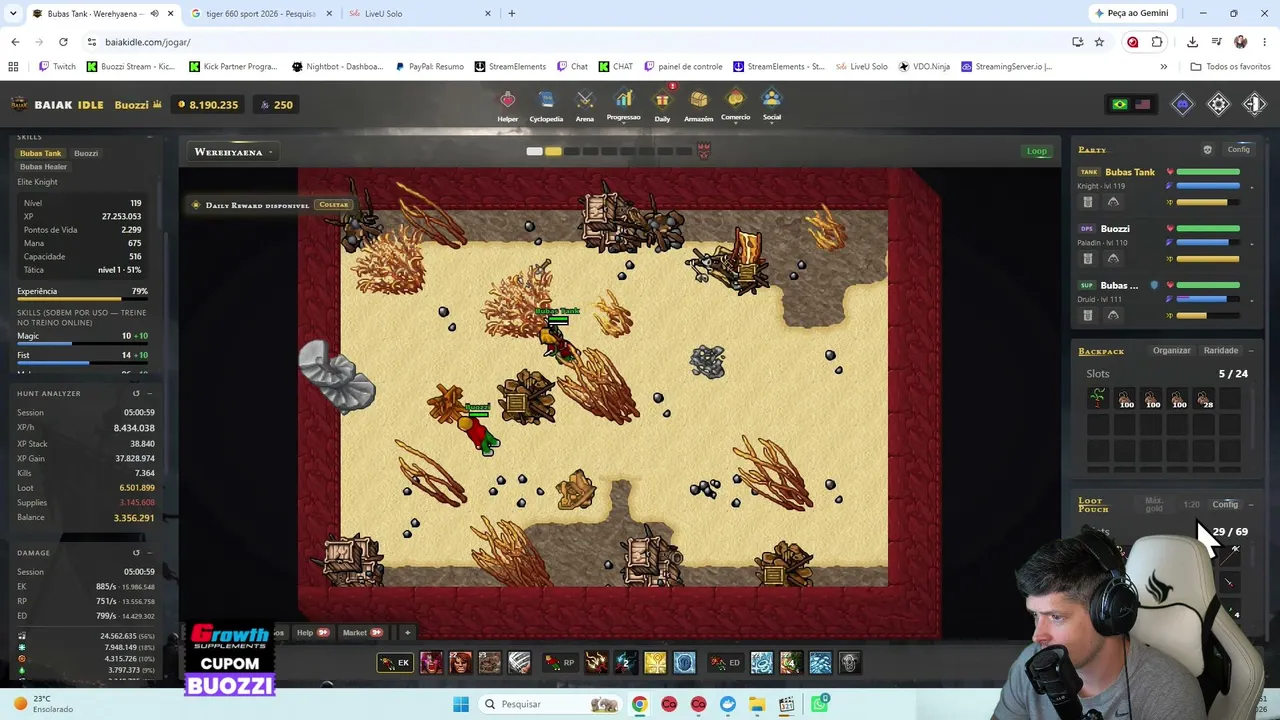
Task: Select the backpack item with quantity 28
Action: 1204,398
